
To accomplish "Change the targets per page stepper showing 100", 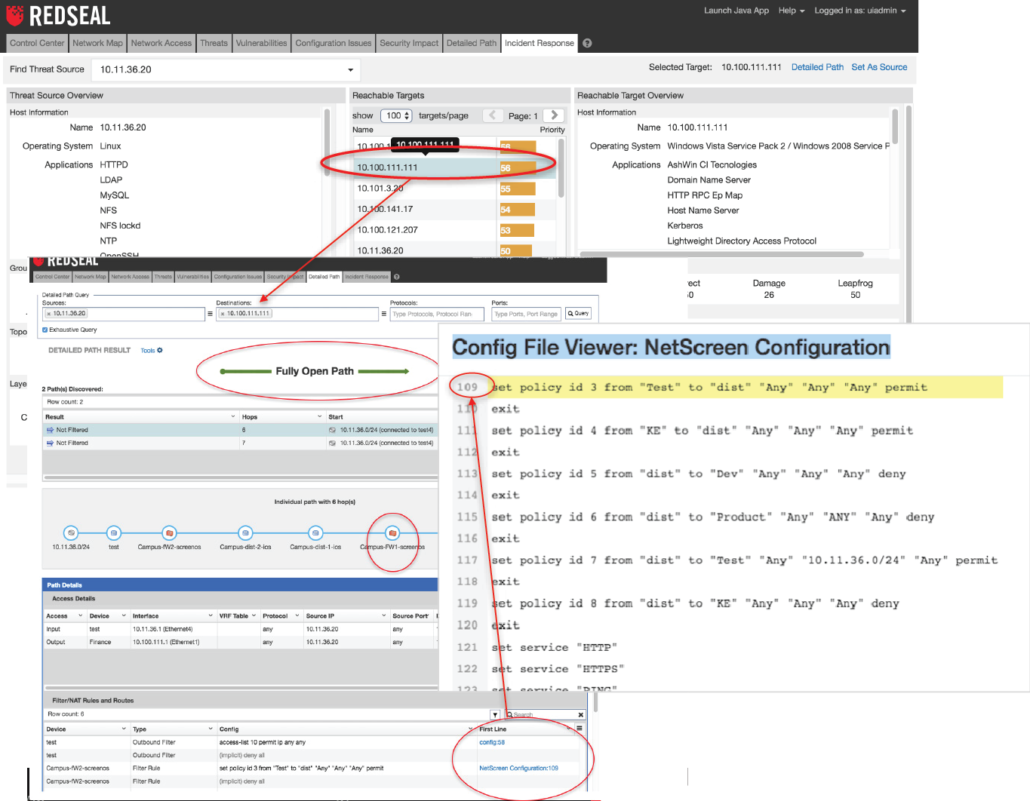I will (x=396, y=116).
